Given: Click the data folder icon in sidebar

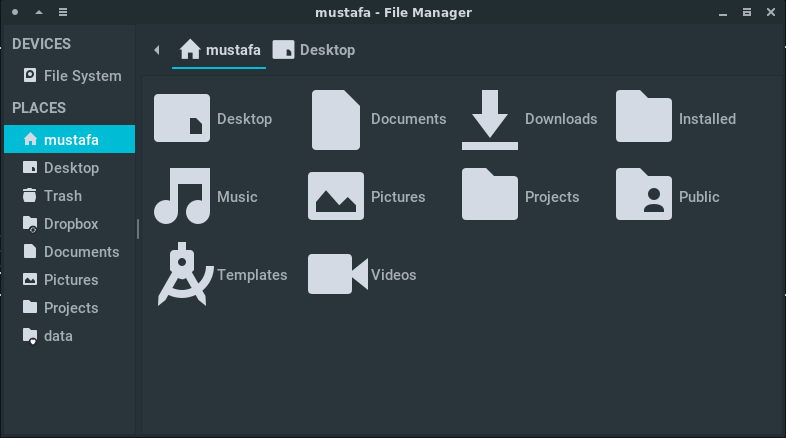Looking at the screenshot, I should coord(30,336).
